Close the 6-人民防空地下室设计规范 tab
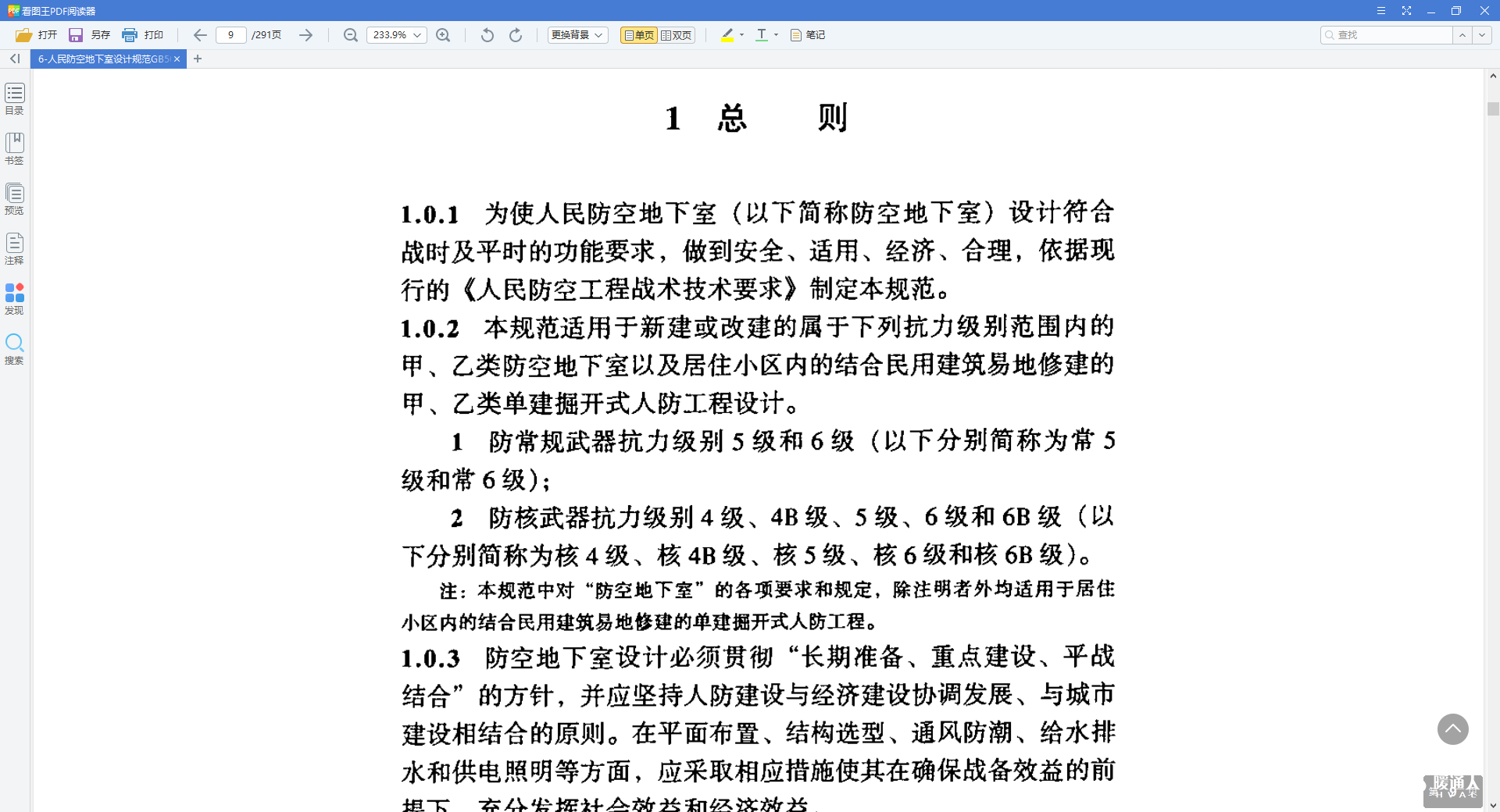The height and width of the screenshot is (812, 1500). [177, 59]
